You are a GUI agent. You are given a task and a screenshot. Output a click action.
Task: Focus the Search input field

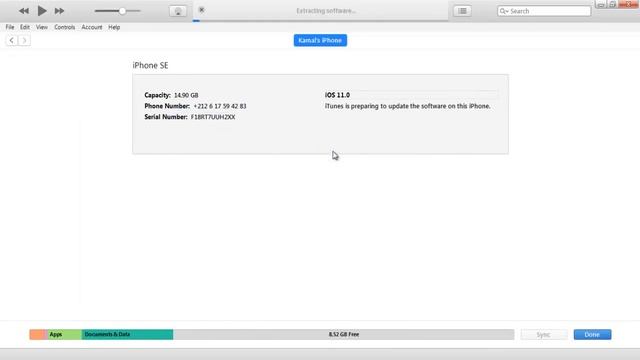pyautogui.click(x=544, y=11)
